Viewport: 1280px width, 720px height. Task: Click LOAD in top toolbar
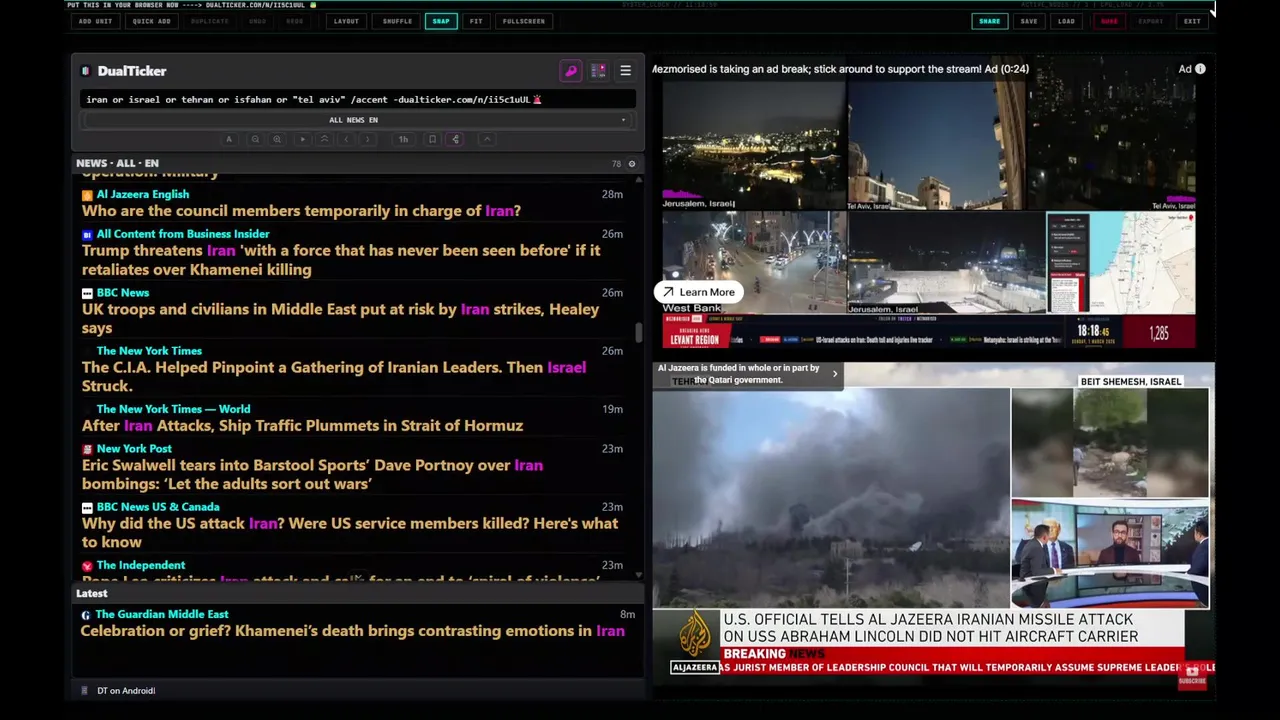1067,21
